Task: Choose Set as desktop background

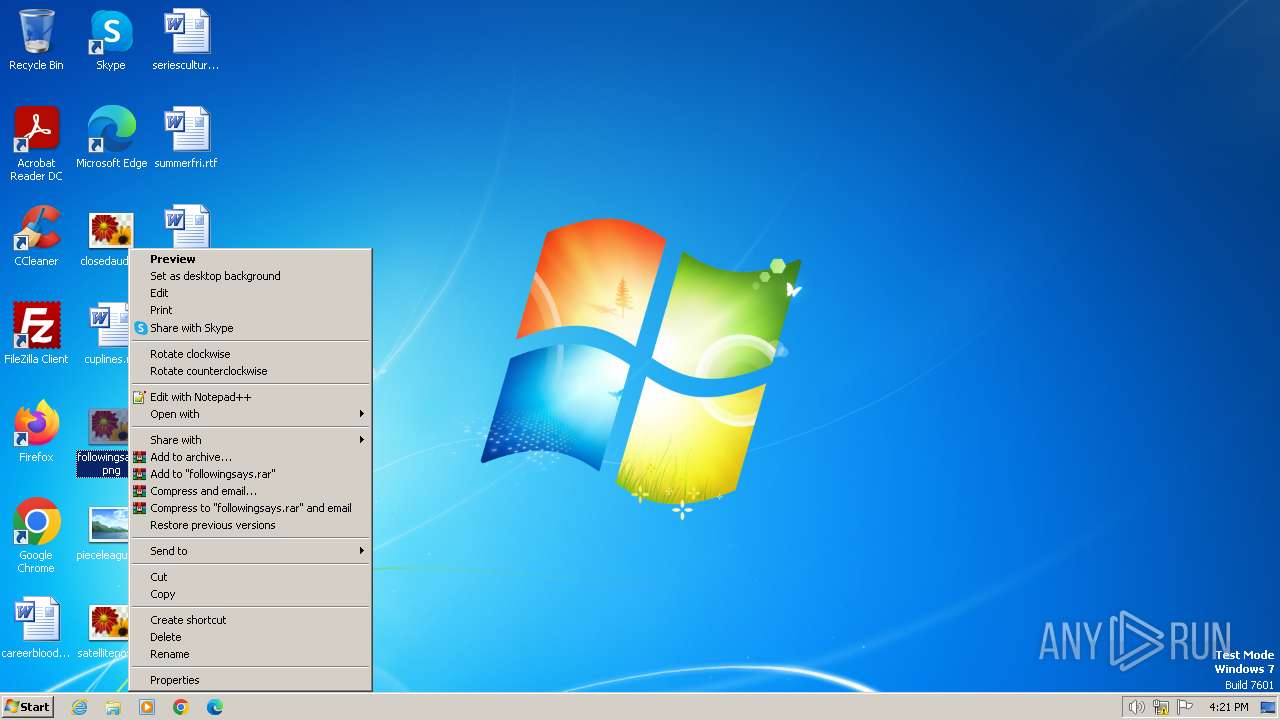Action: click(x=250, y=276)
